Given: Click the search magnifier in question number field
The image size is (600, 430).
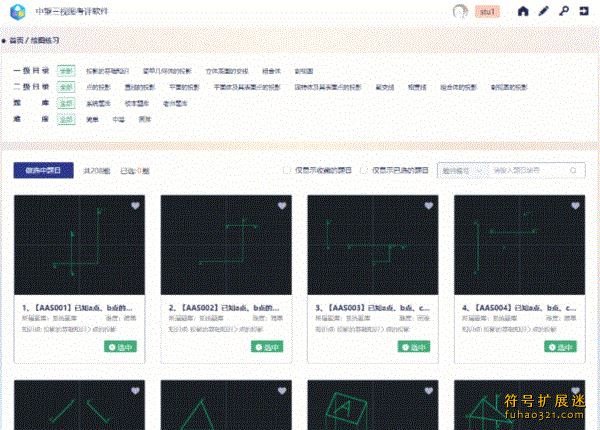Looking at the screenshot, I should 573,171.
